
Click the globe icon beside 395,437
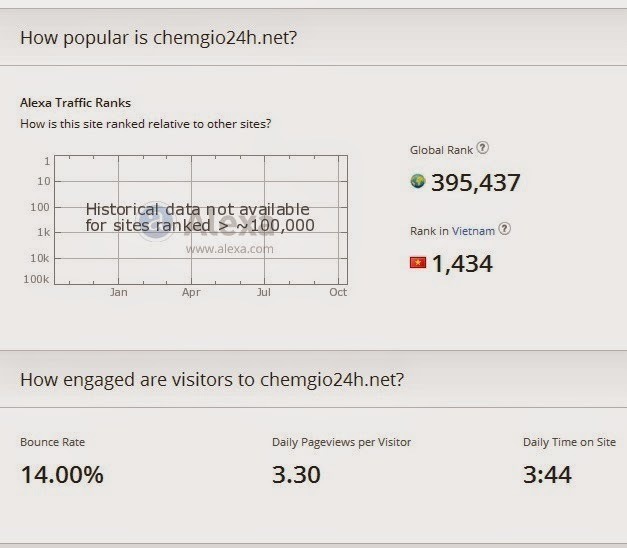click(418, 181)
